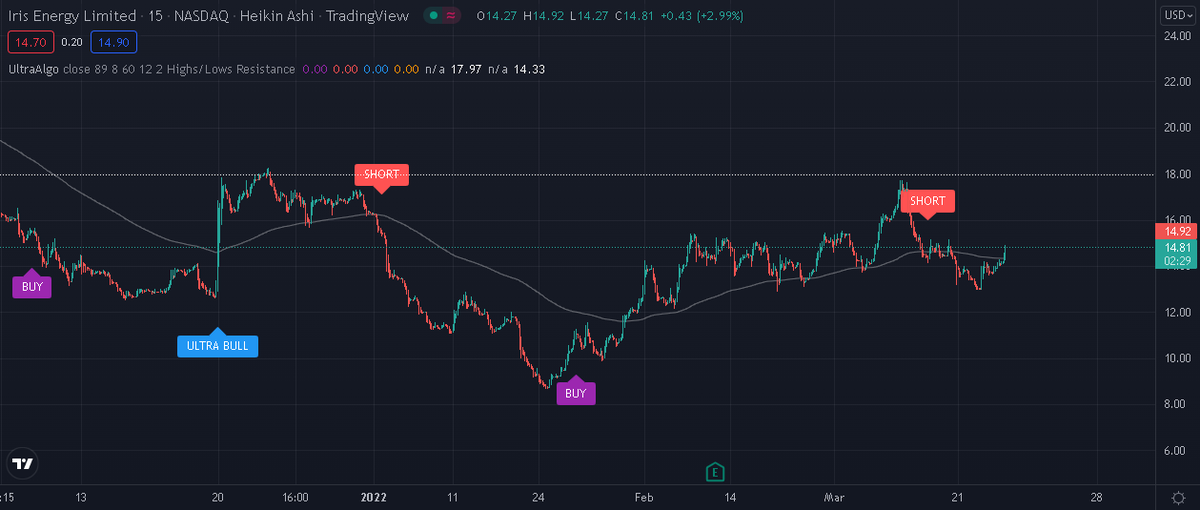Click the 21 time axis label
This screenshot has height=510, width=1200.
click(x=957, y=497)
